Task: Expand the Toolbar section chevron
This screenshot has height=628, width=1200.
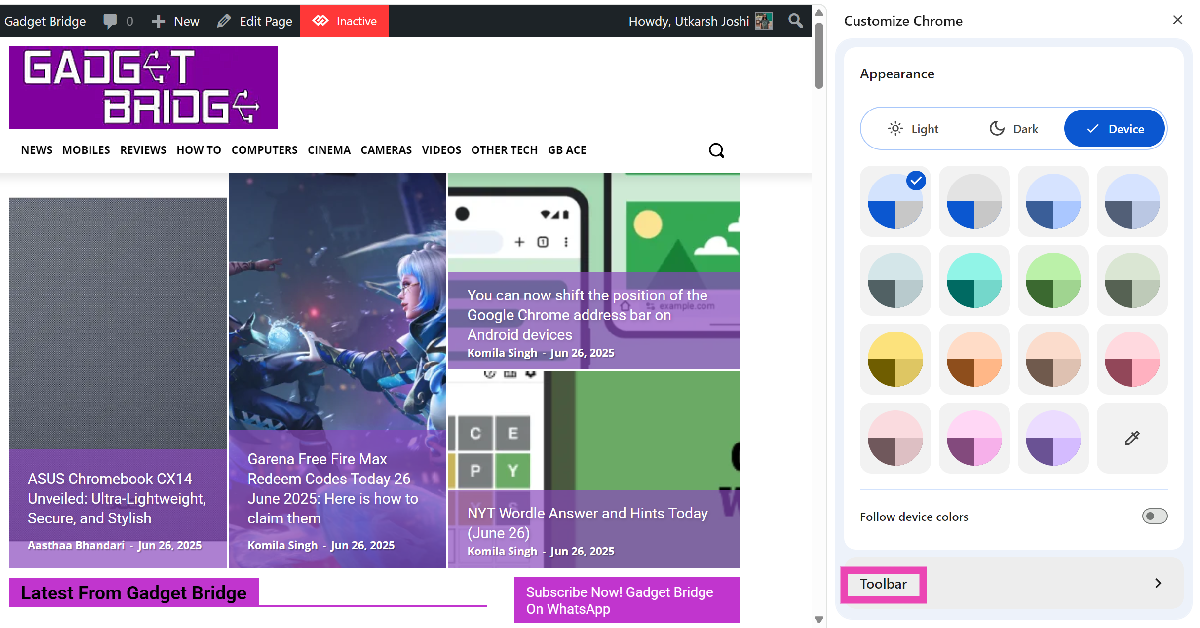Action: point(1158,583)
